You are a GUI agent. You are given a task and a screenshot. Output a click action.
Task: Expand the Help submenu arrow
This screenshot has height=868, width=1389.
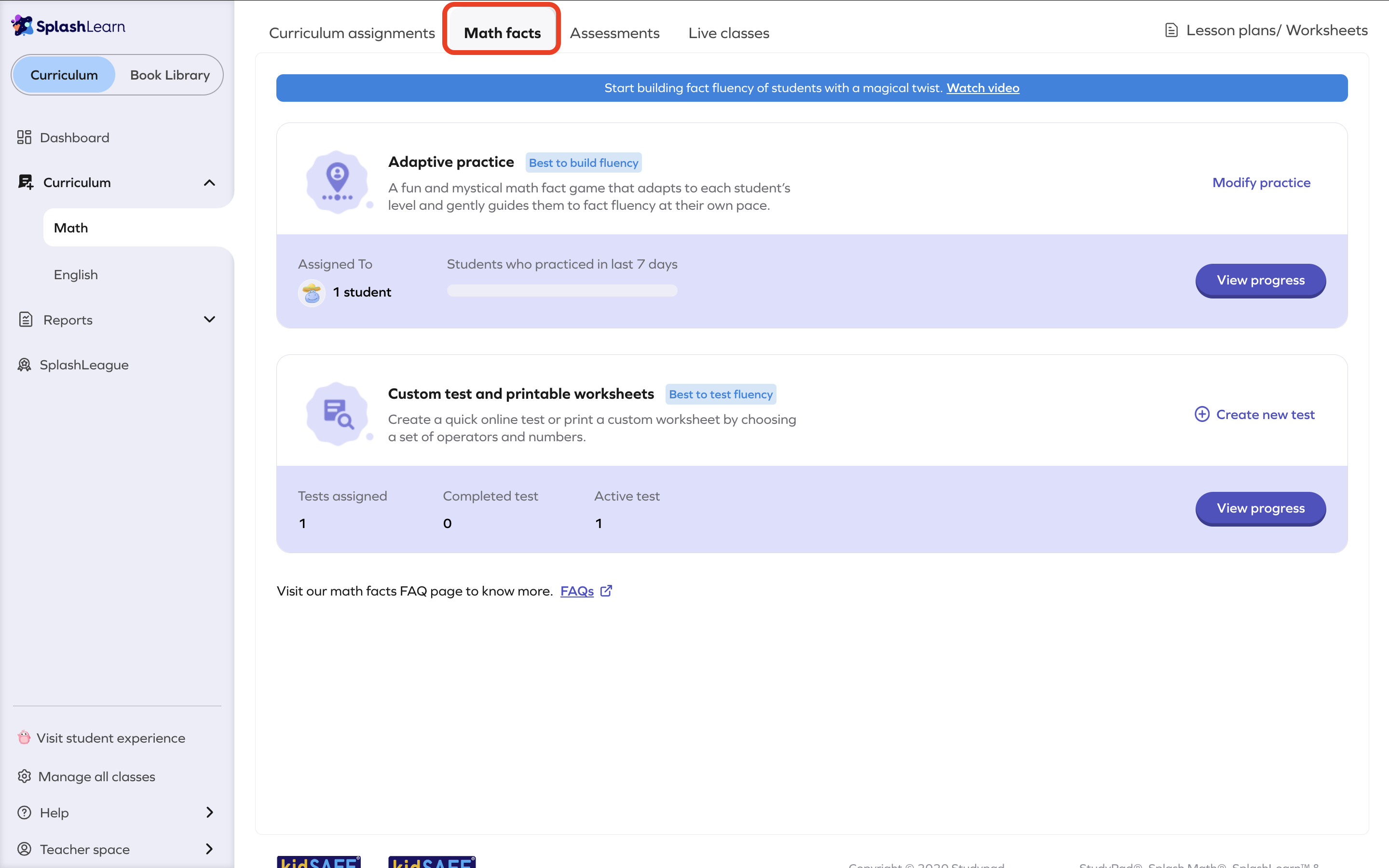209,813
